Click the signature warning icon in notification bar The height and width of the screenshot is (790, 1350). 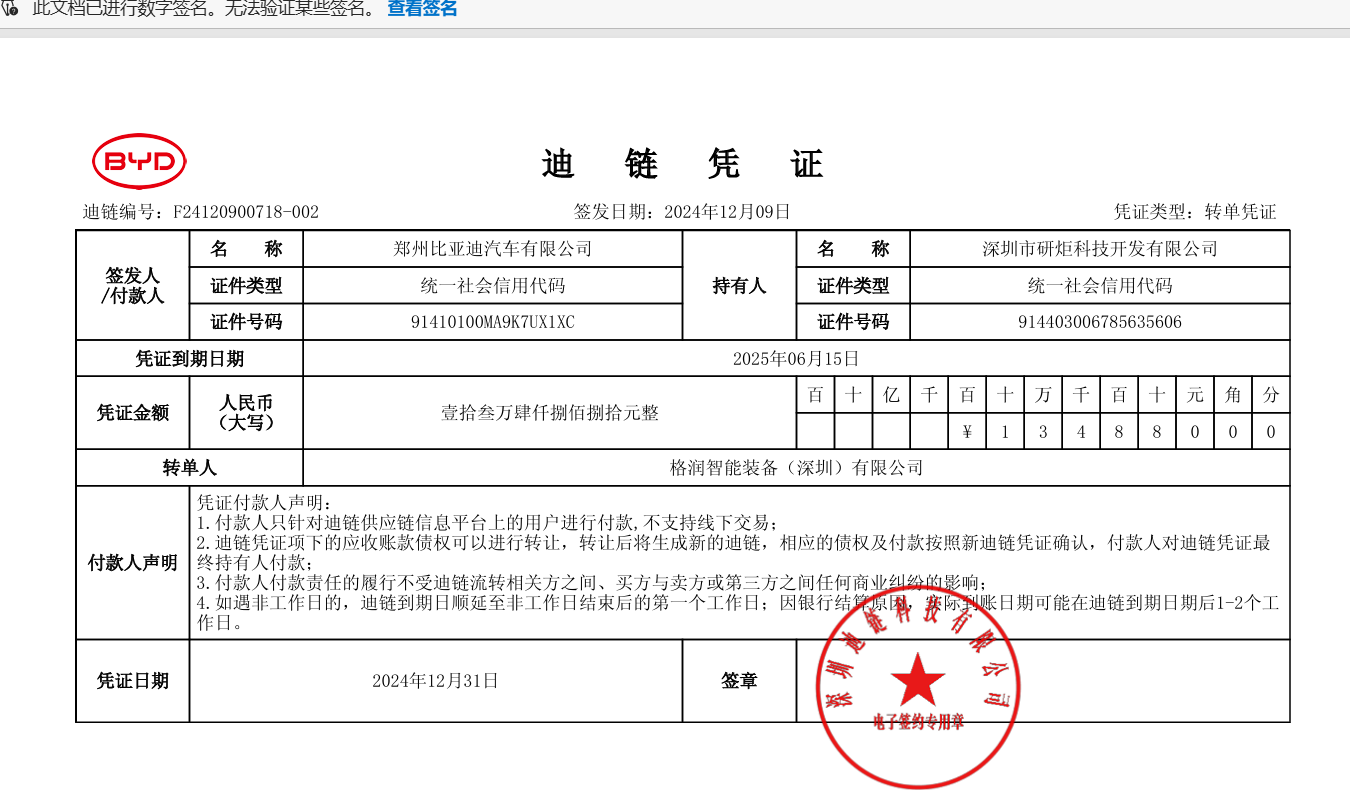(x=10, y=9)
